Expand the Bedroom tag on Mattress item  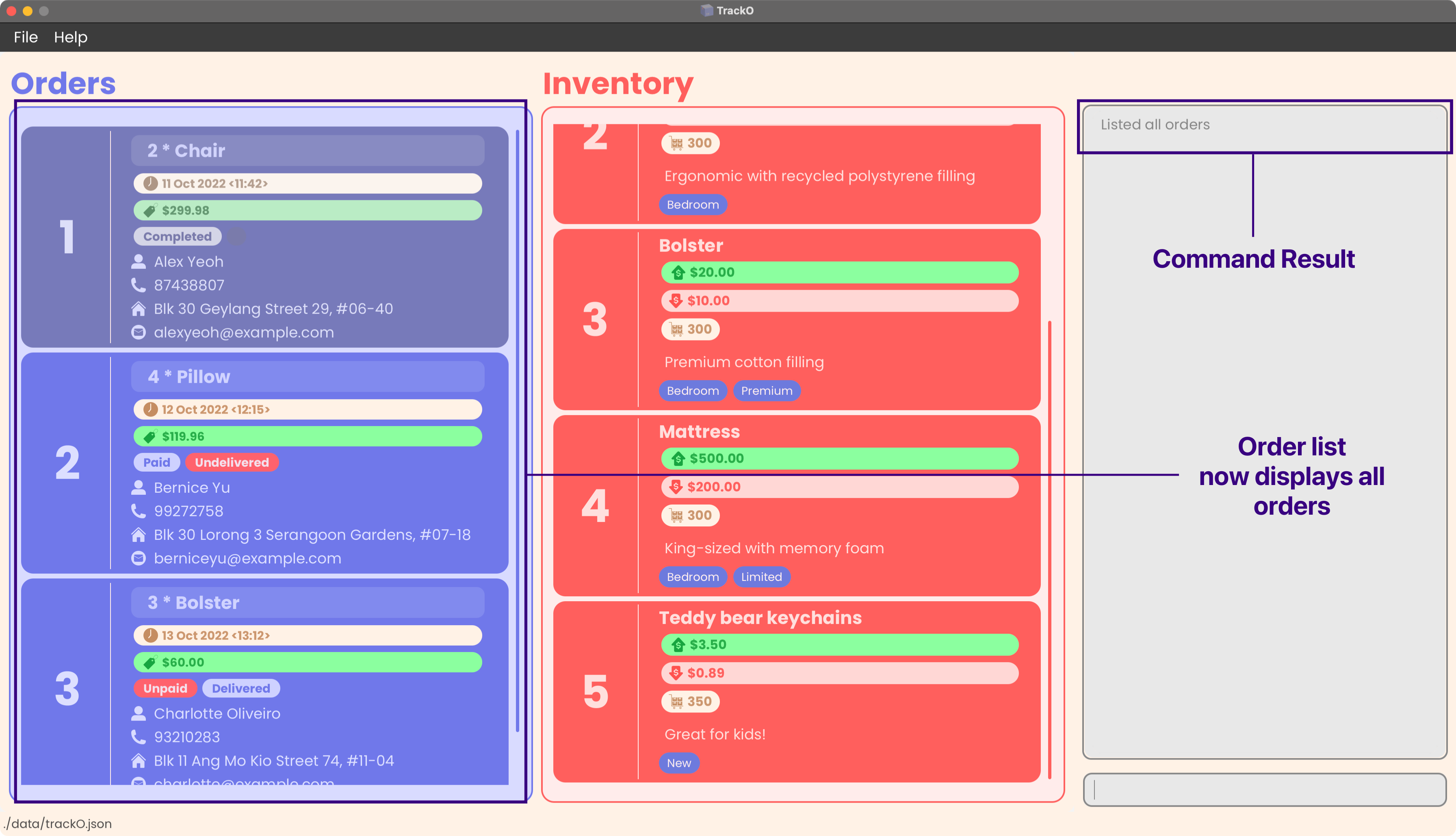coord(694,576)
